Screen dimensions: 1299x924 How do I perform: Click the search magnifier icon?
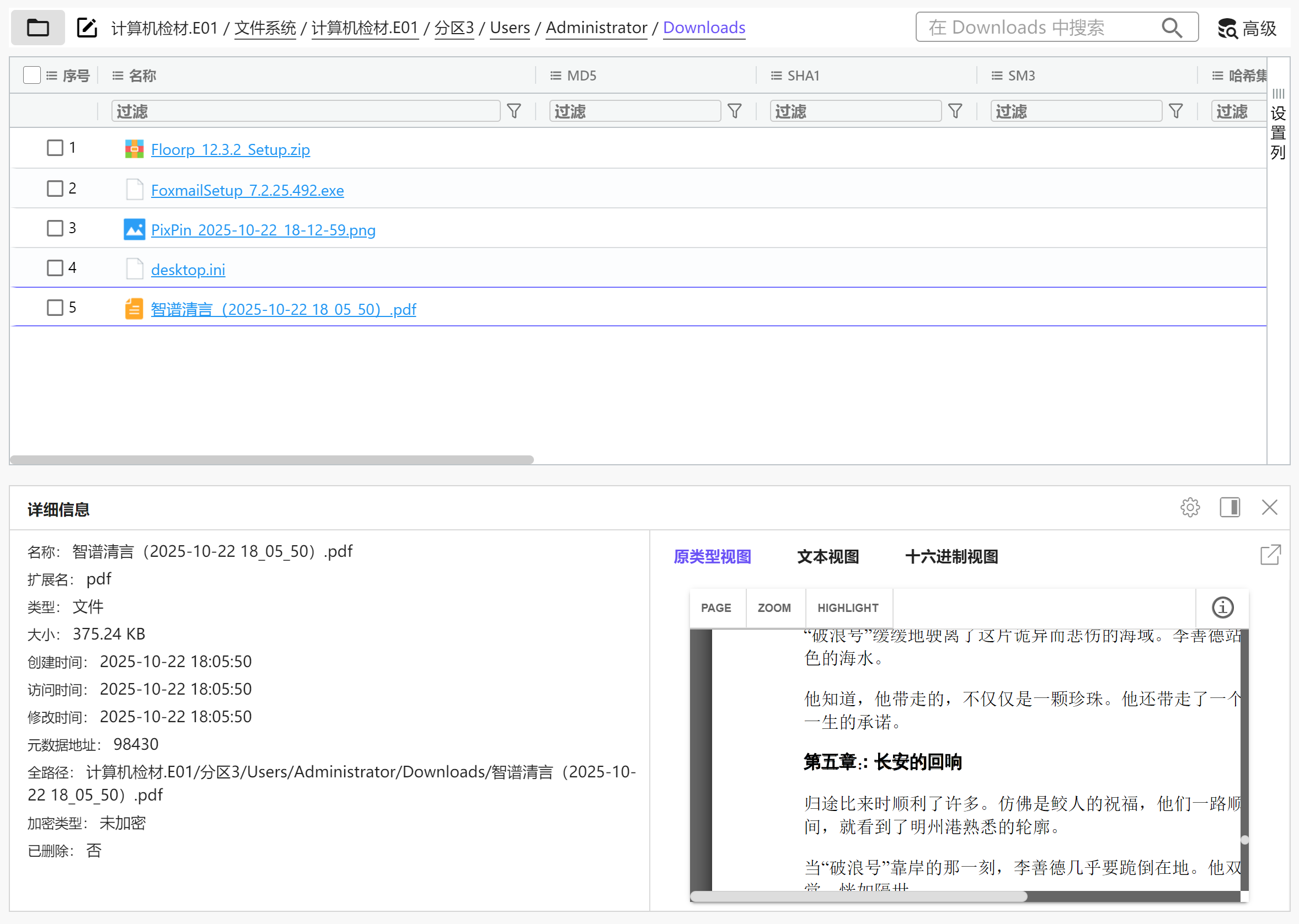pyautogui.click(x=1172, y=28)
